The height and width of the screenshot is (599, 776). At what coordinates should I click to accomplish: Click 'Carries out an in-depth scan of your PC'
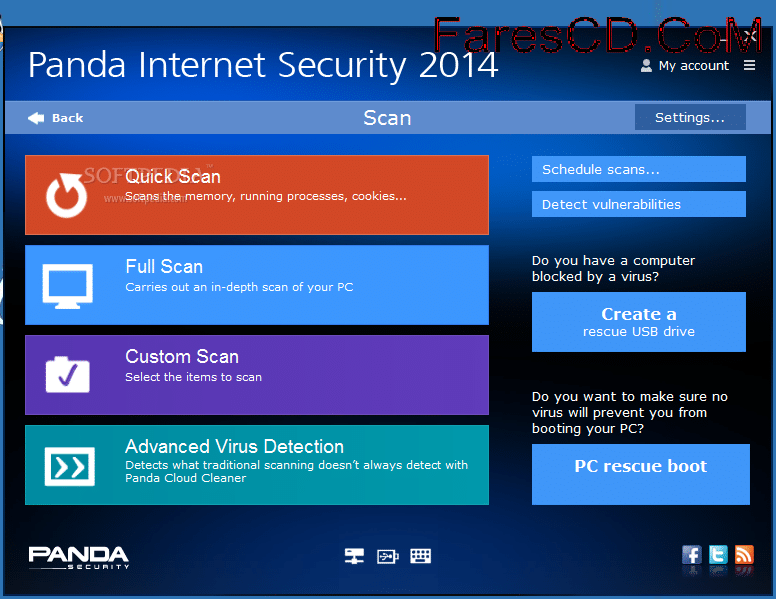pos(239,287)
